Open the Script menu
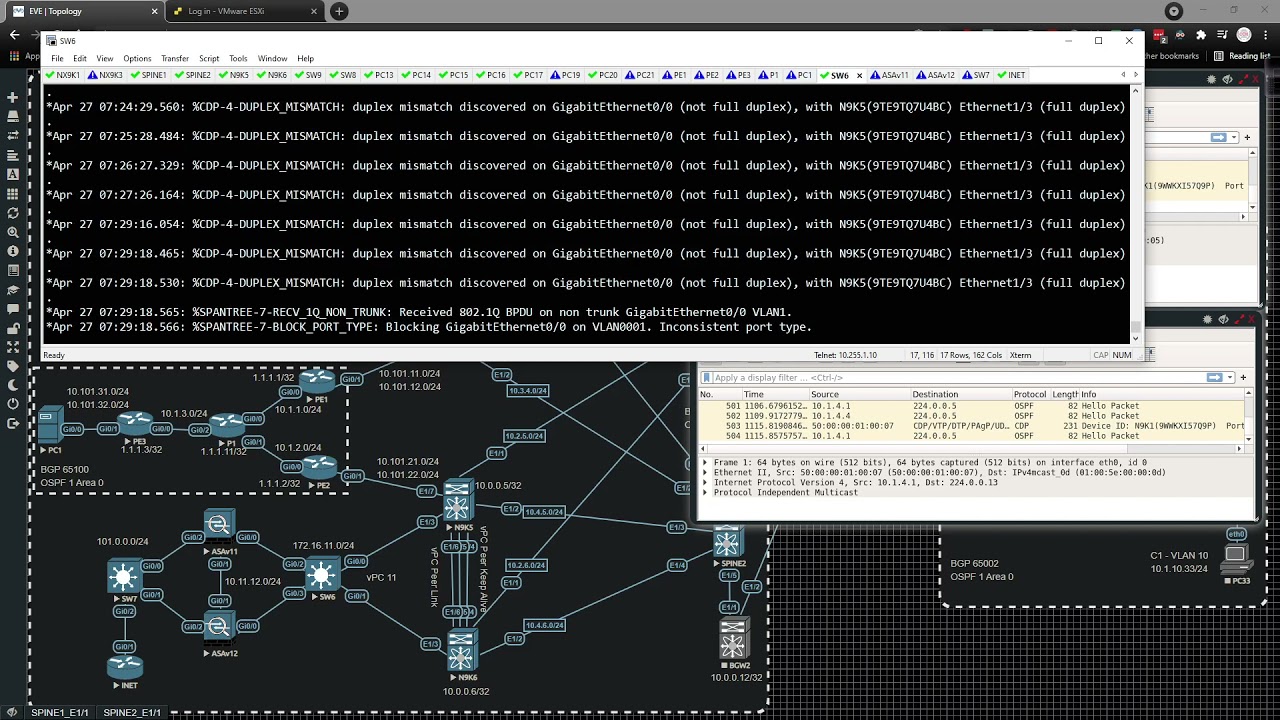Image resolution: width=1280 pixels, height=720 pixels. tap(209, 59)
